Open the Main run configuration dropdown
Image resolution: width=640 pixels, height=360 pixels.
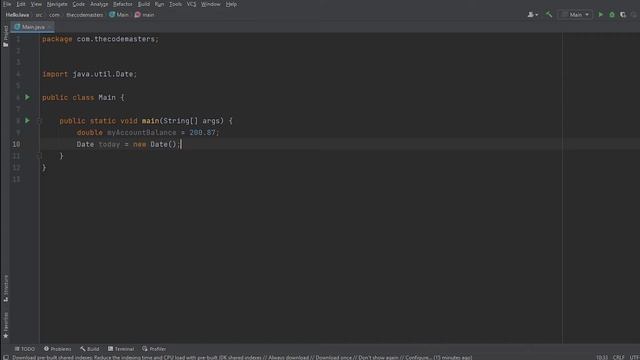point(576,15)
